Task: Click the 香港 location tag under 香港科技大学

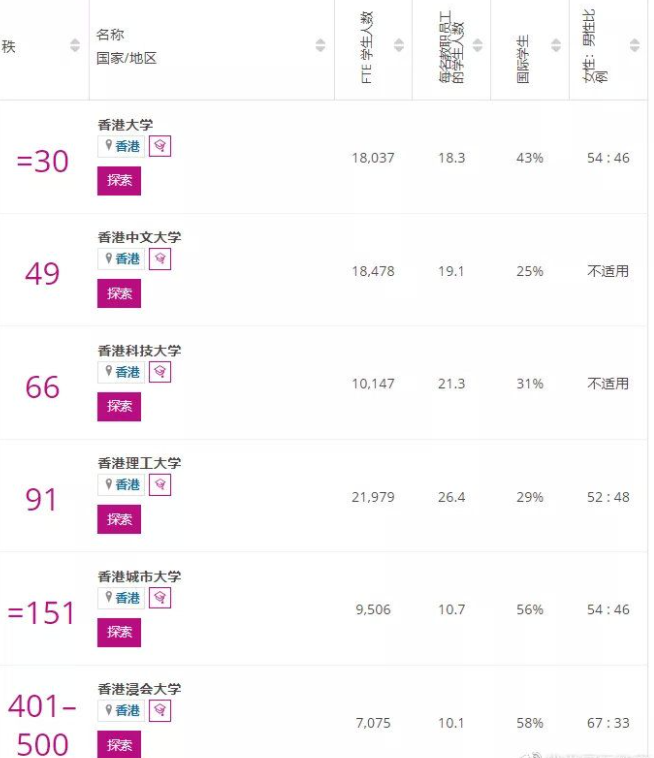Action: pos(123,372)
